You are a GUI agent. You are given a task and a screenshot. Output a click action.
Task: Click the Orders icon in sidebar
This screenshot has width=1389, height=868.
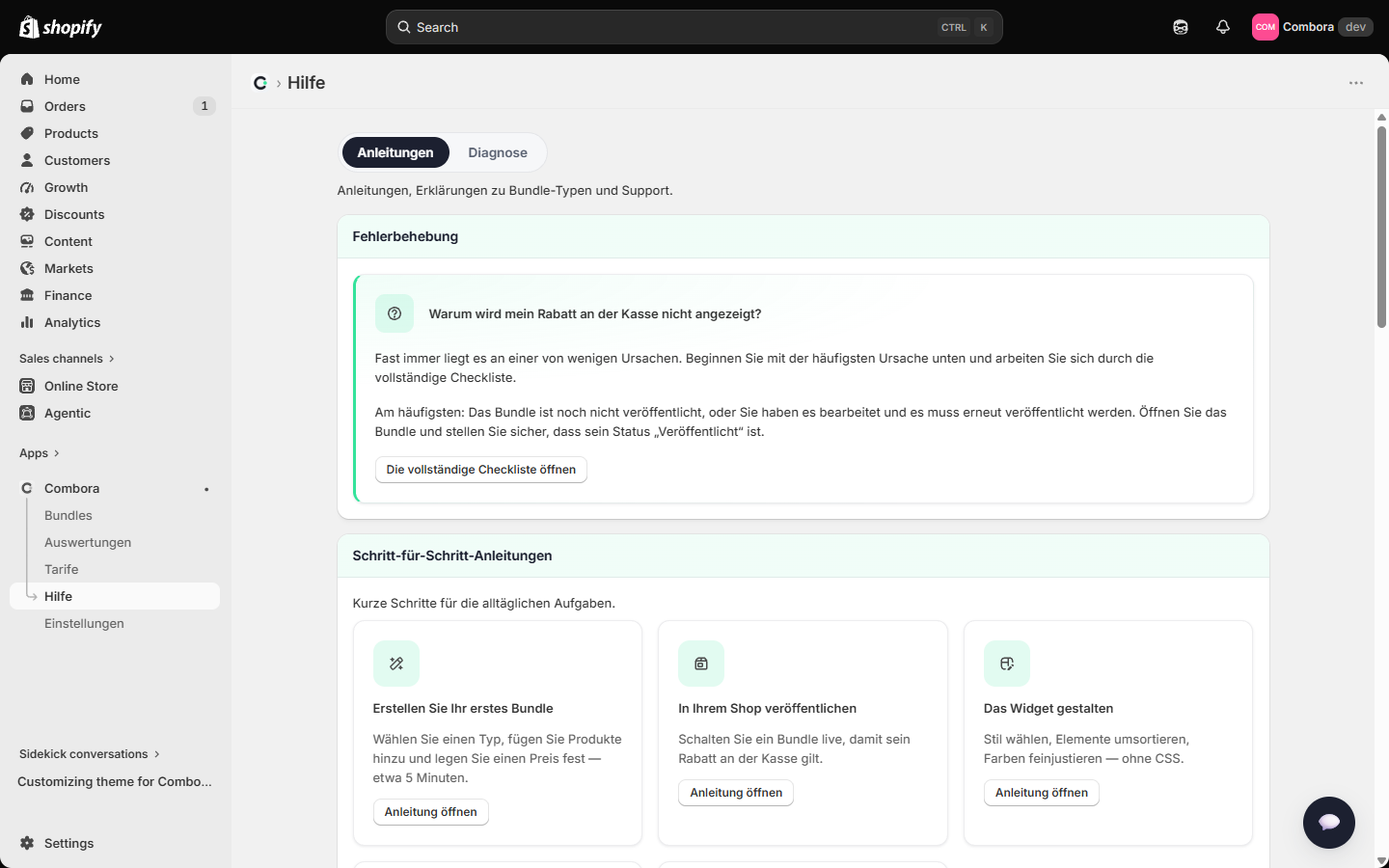point(27,106)
